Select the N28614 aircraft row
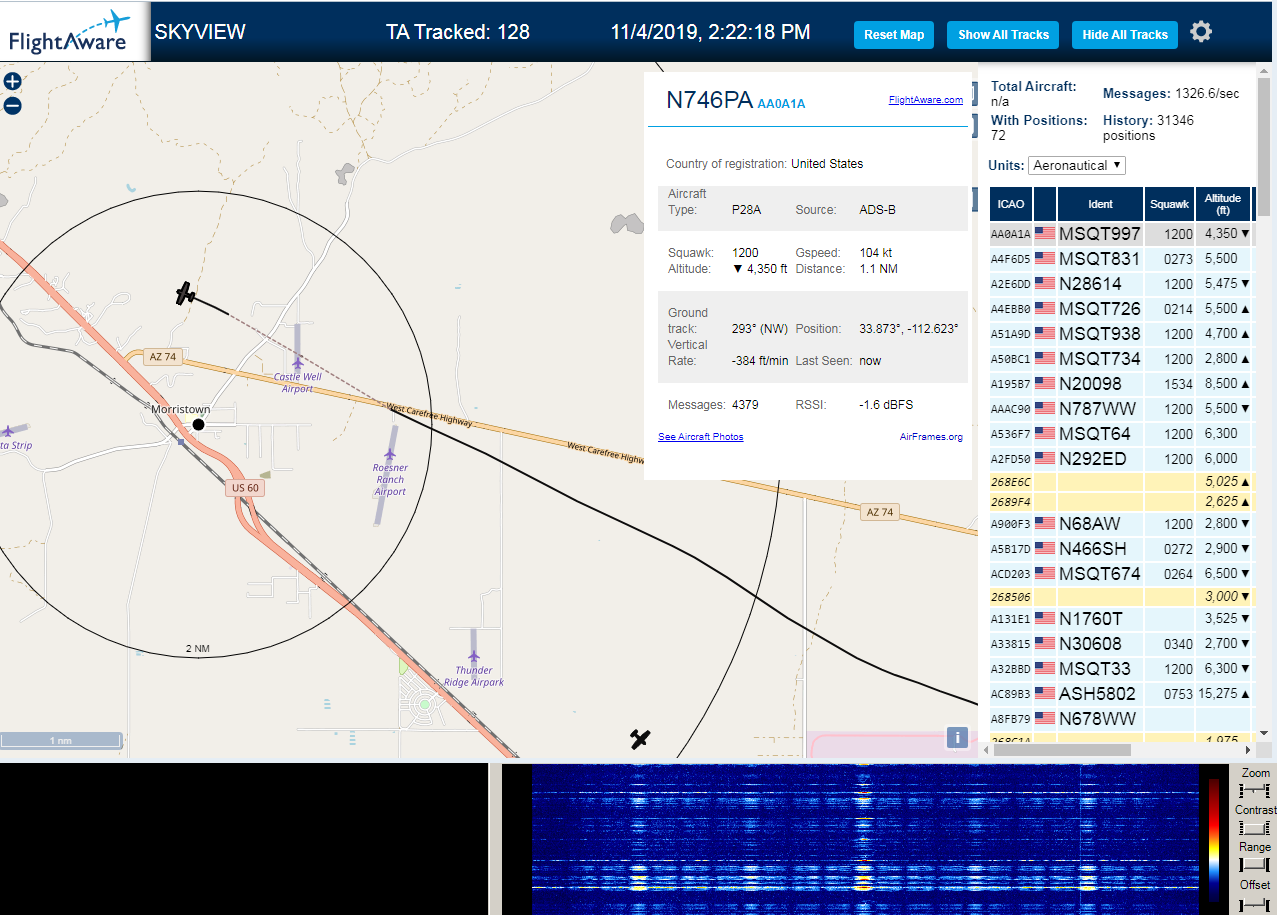This screenshot has width=1277, height=915. pyautogui.click(x=1120, y=284)
